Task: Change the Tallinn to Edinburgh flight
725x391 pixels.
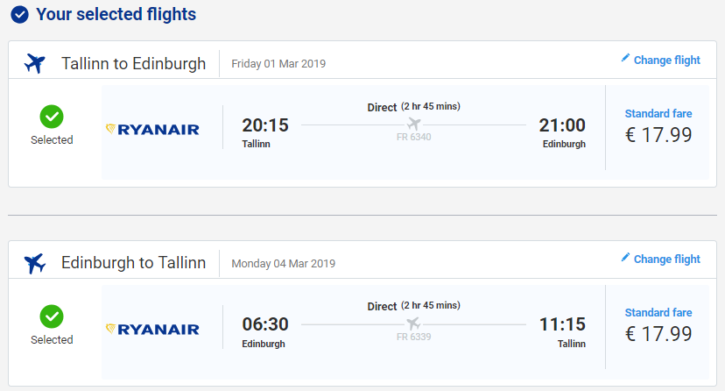Action: coord(661,60)
